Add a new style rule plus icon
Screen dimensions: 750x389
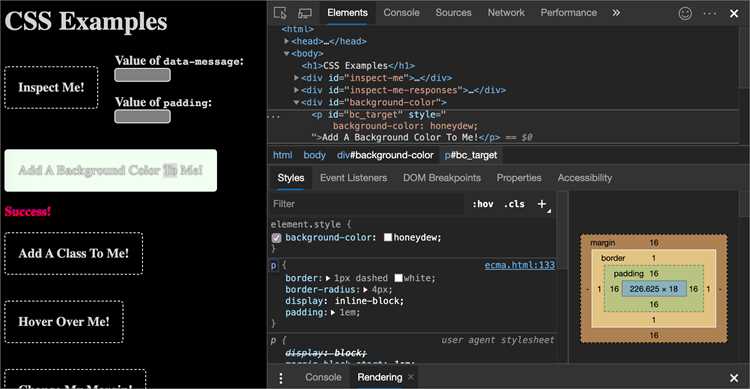pos(542,204)
